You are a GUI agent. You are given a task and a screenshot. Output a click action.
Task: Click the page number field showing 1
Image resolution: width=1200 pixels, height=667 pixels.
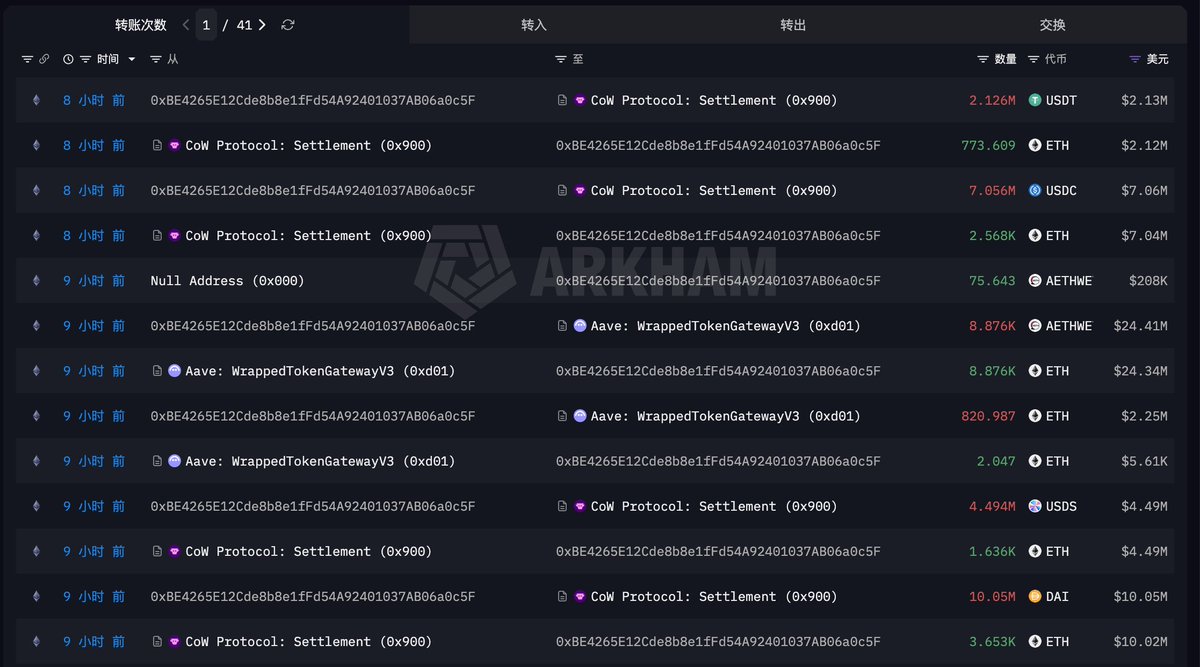coord(206,25)
